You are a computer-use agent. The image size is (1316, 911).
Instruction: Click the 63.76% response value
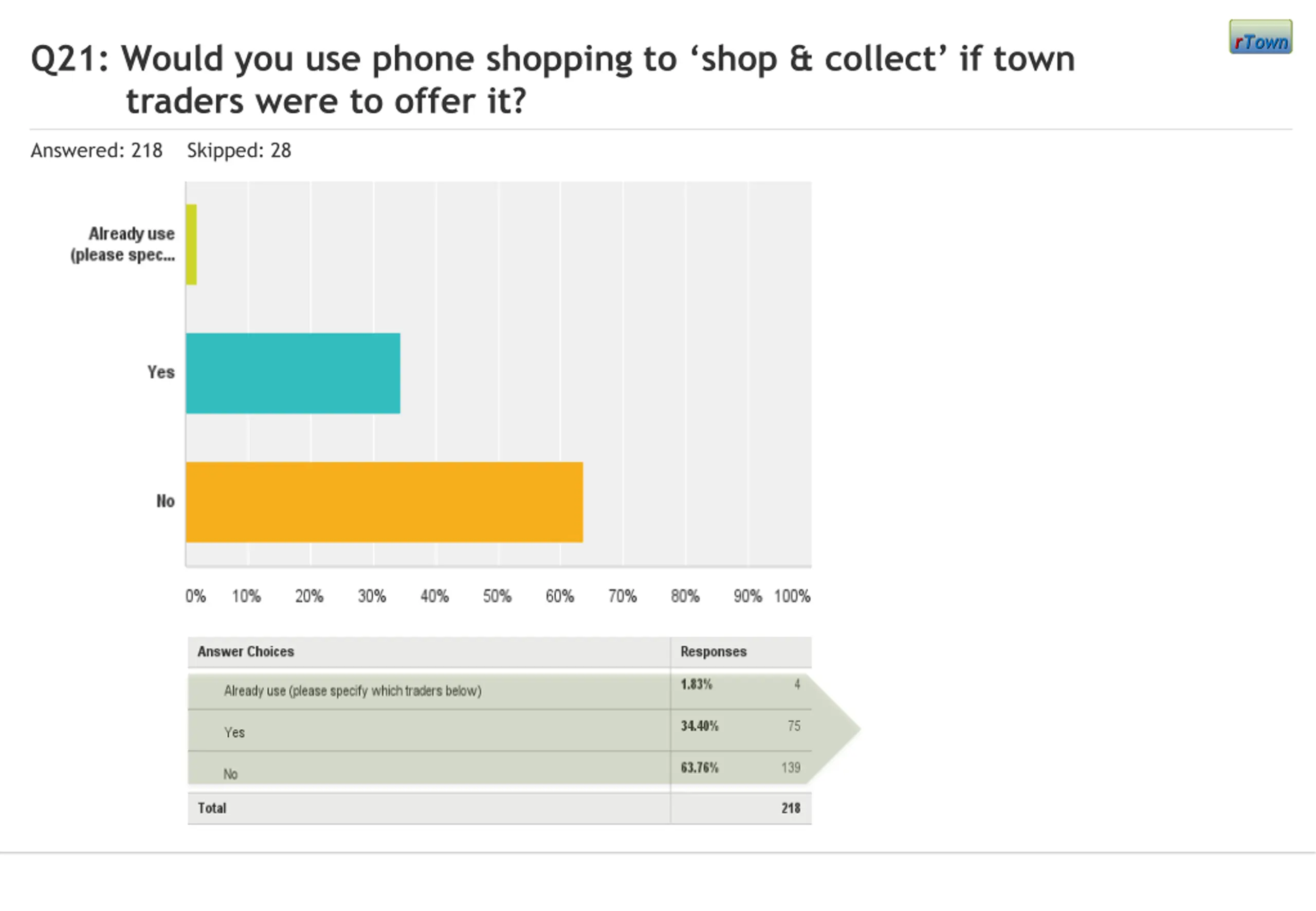coord(699,768)
